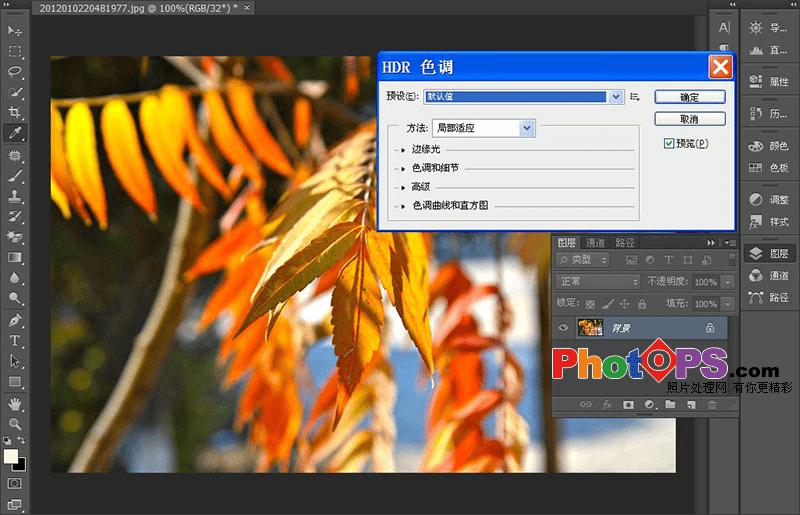The image size is (800, 515).
Task: Select the Rectangular Marquee tool
Action: pyautogui.click(x=15, y=52)
